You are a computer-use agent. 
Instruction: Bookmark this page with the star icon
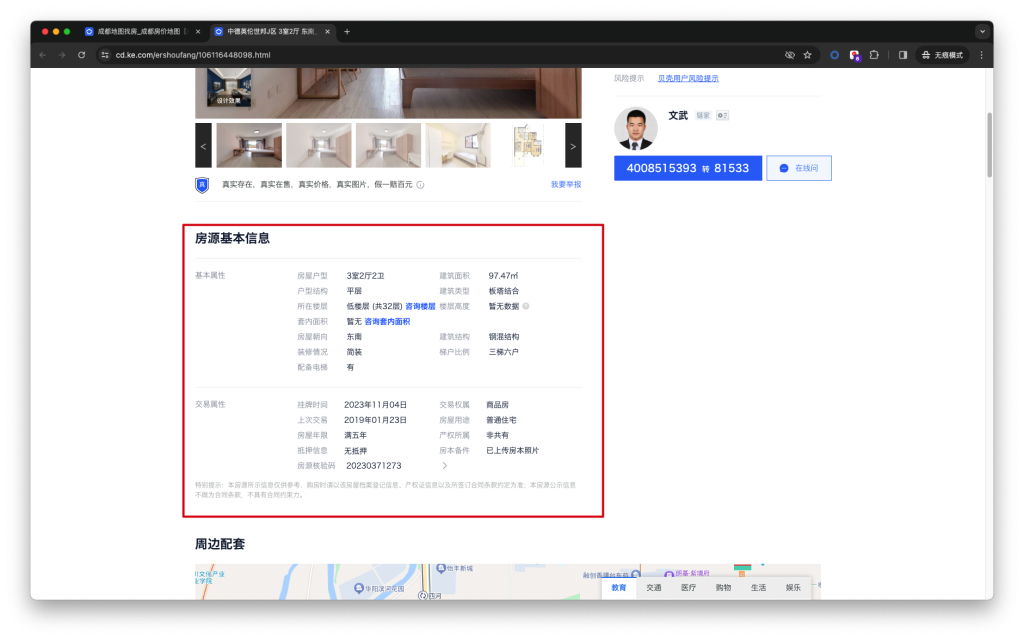coord(808,55)
